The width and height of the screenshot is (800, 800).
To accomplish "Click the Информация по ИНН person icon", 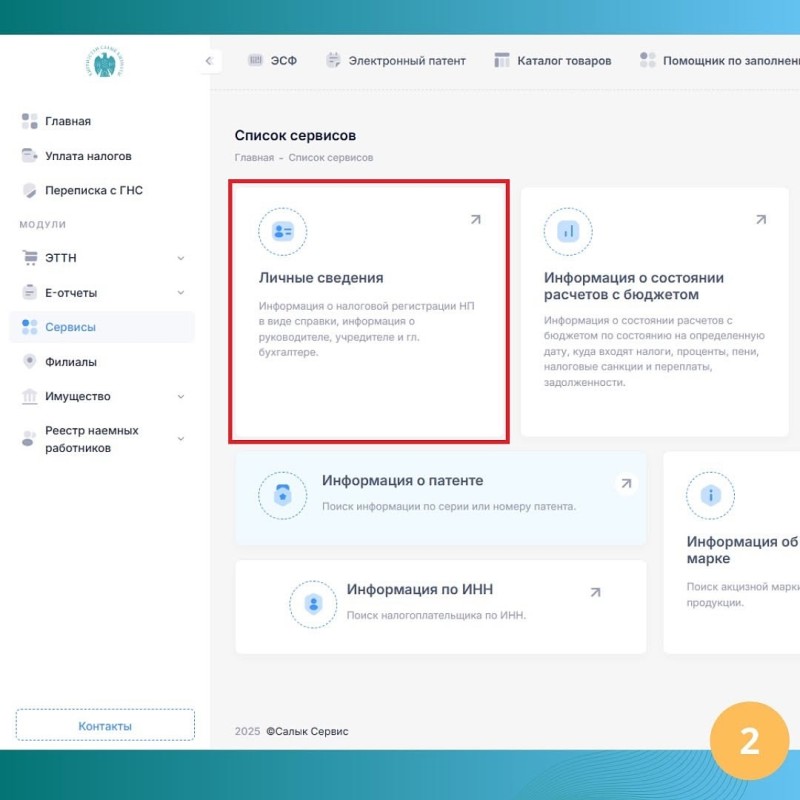I will (x=313, y=604).
